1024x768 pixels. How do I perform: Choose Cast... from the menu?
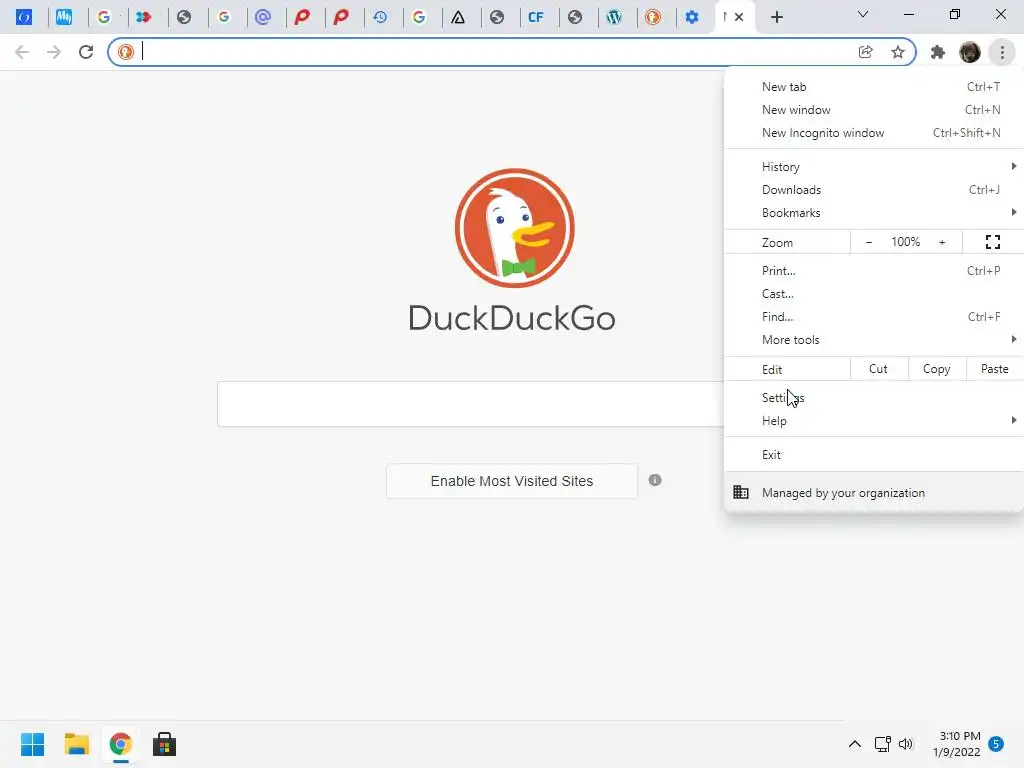tap(874, 293)
